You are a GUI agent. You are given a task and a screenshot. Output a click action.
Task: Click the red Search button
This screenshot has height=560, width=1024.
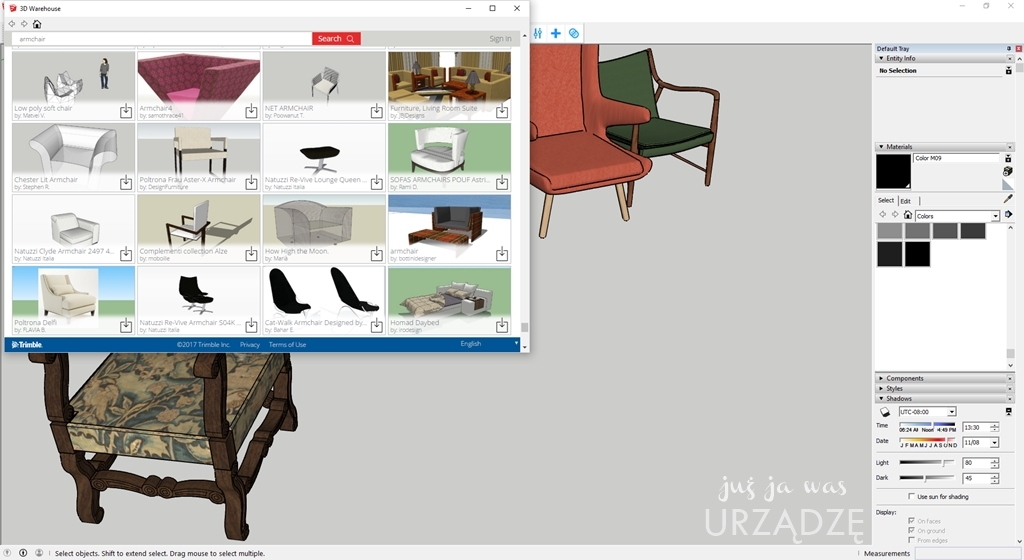pos(336,39)
